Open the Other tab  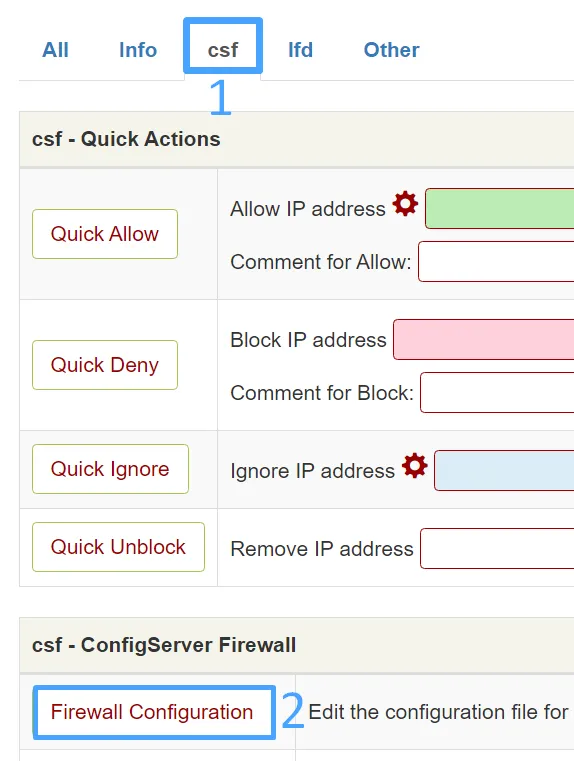(392, 50)
